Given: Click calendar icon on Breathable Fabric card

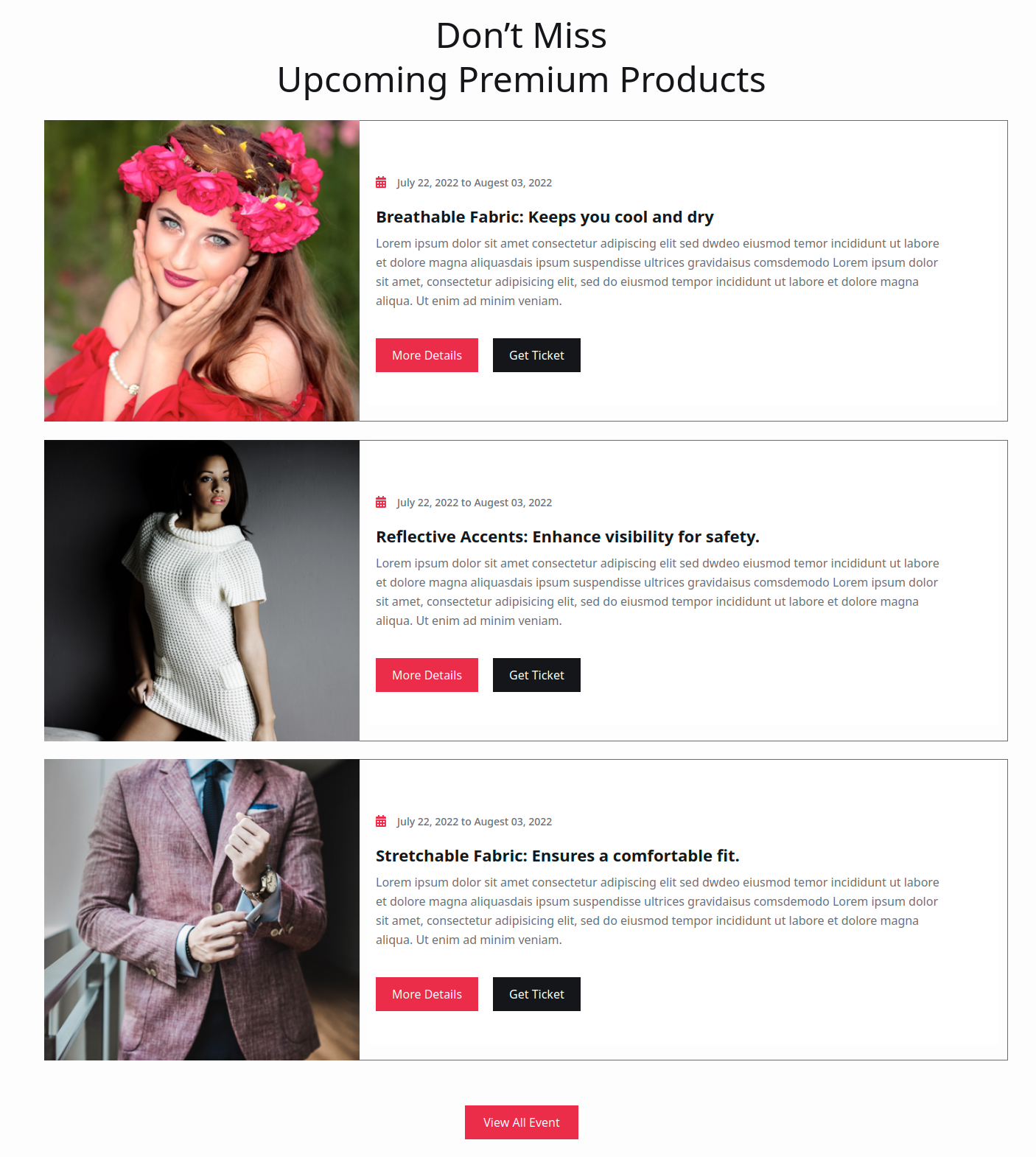Looking at the screenshot, I should click(x=381, y=183).
